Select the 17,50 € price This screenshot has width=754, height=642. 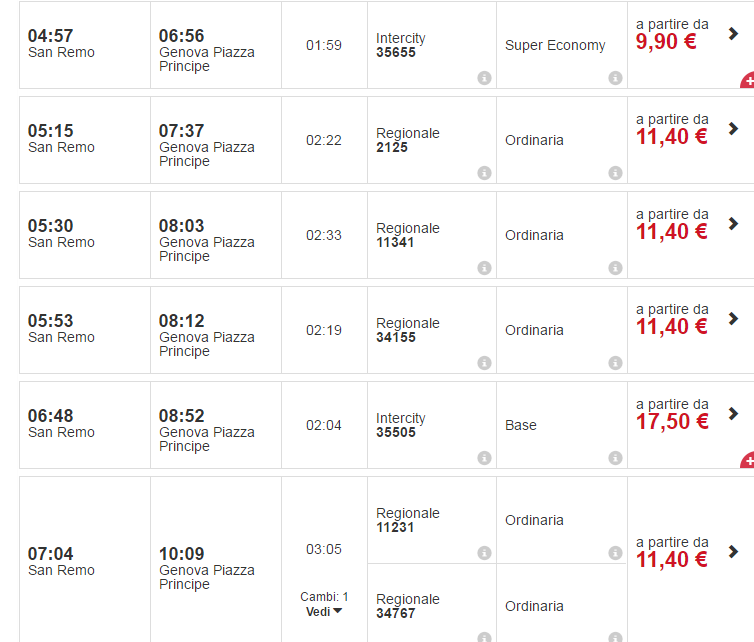[x=671, y=422]
